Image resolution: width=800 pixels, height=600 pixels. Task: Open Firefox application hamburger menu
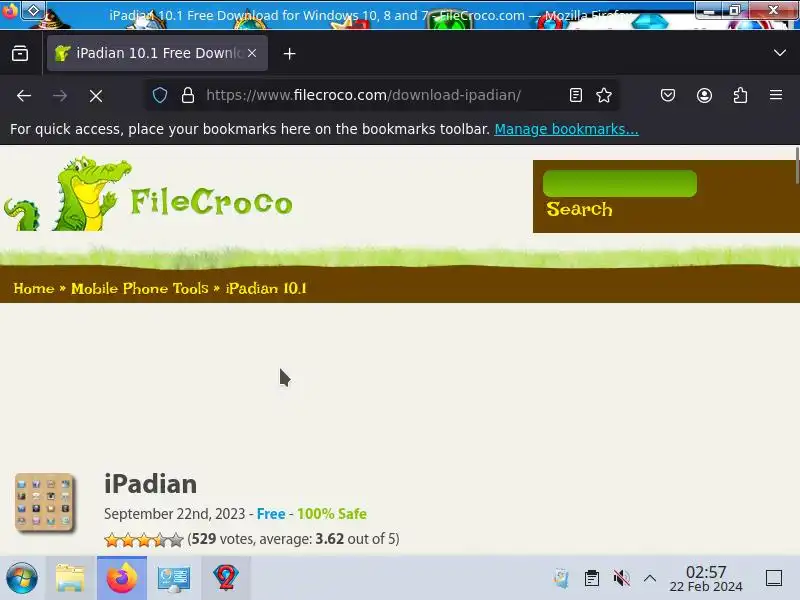coord(776,95)
